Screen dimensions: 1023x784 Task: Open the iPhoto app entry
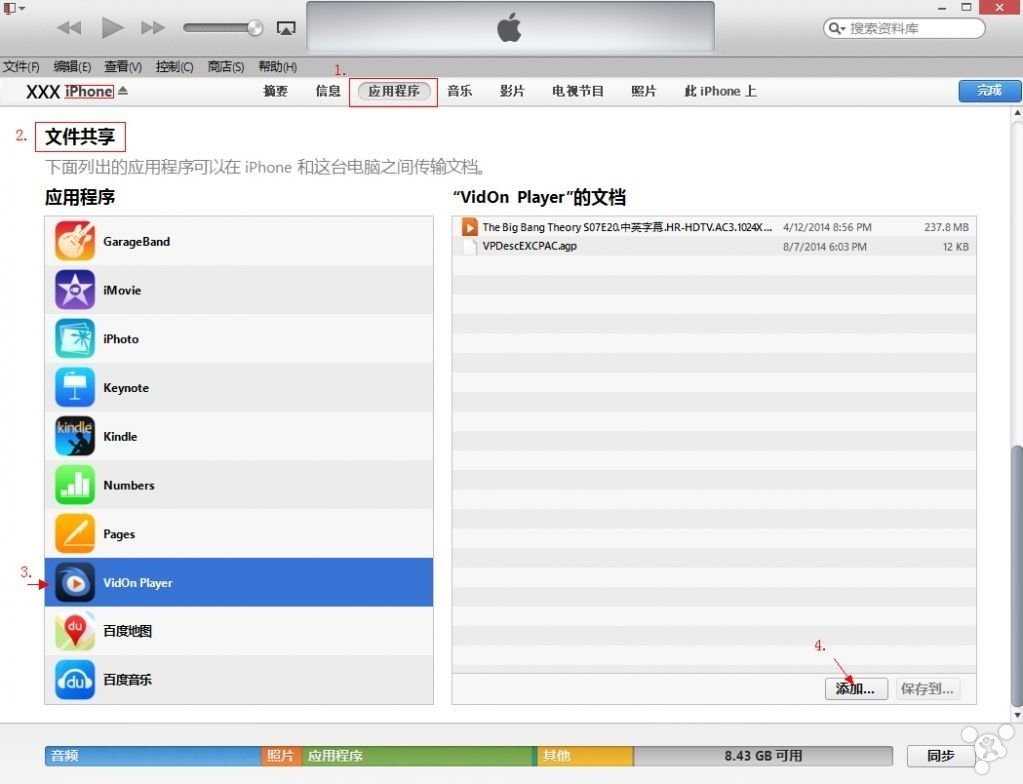click(x=120, y=338)
